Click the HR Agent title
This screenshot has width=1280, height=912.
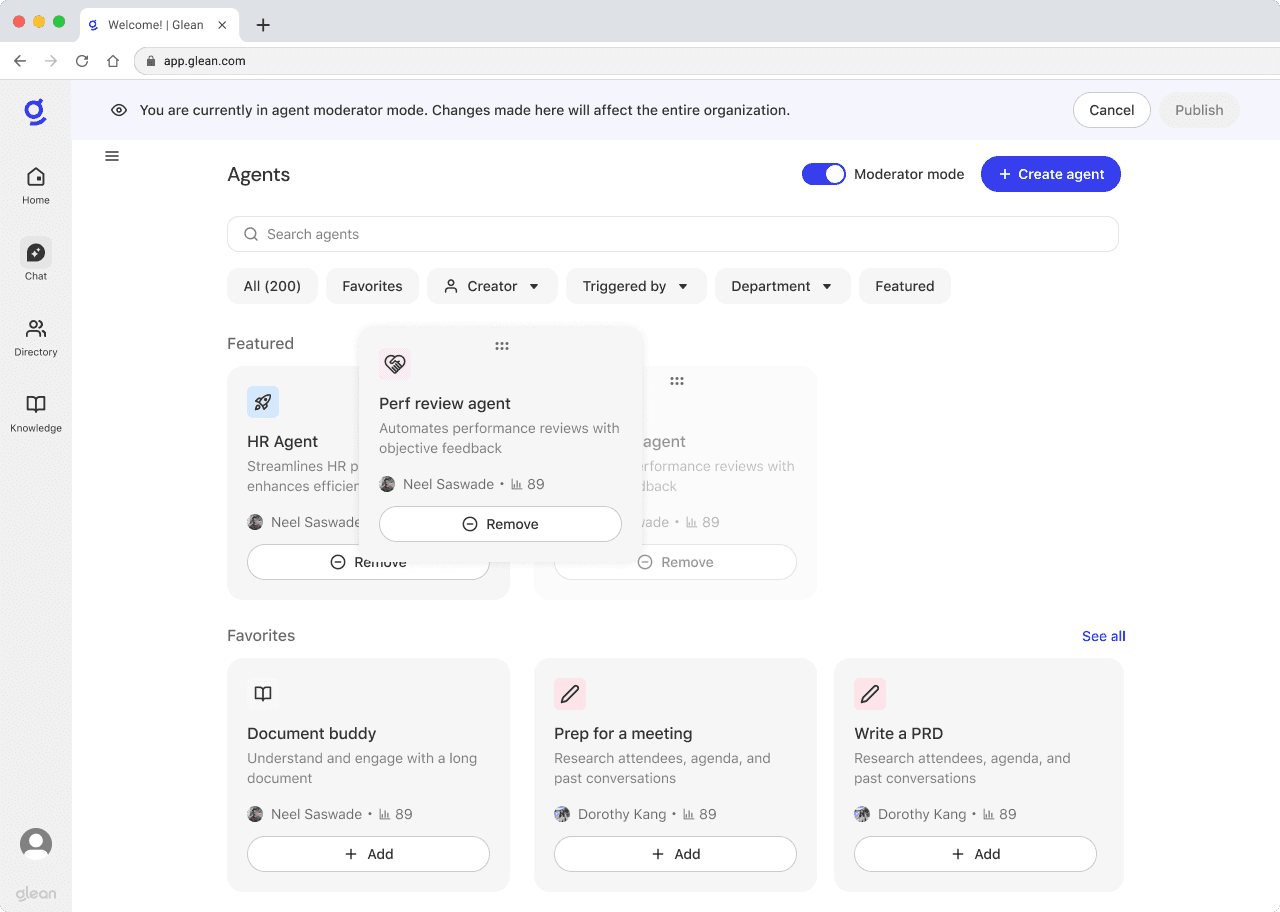(x=283, y=441)
